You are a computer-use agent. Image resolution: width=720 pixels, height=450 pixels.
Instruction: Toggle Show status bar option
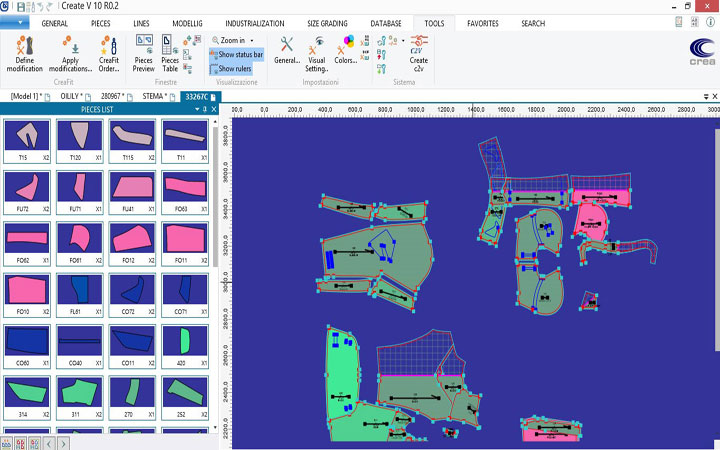click(237, 54)
